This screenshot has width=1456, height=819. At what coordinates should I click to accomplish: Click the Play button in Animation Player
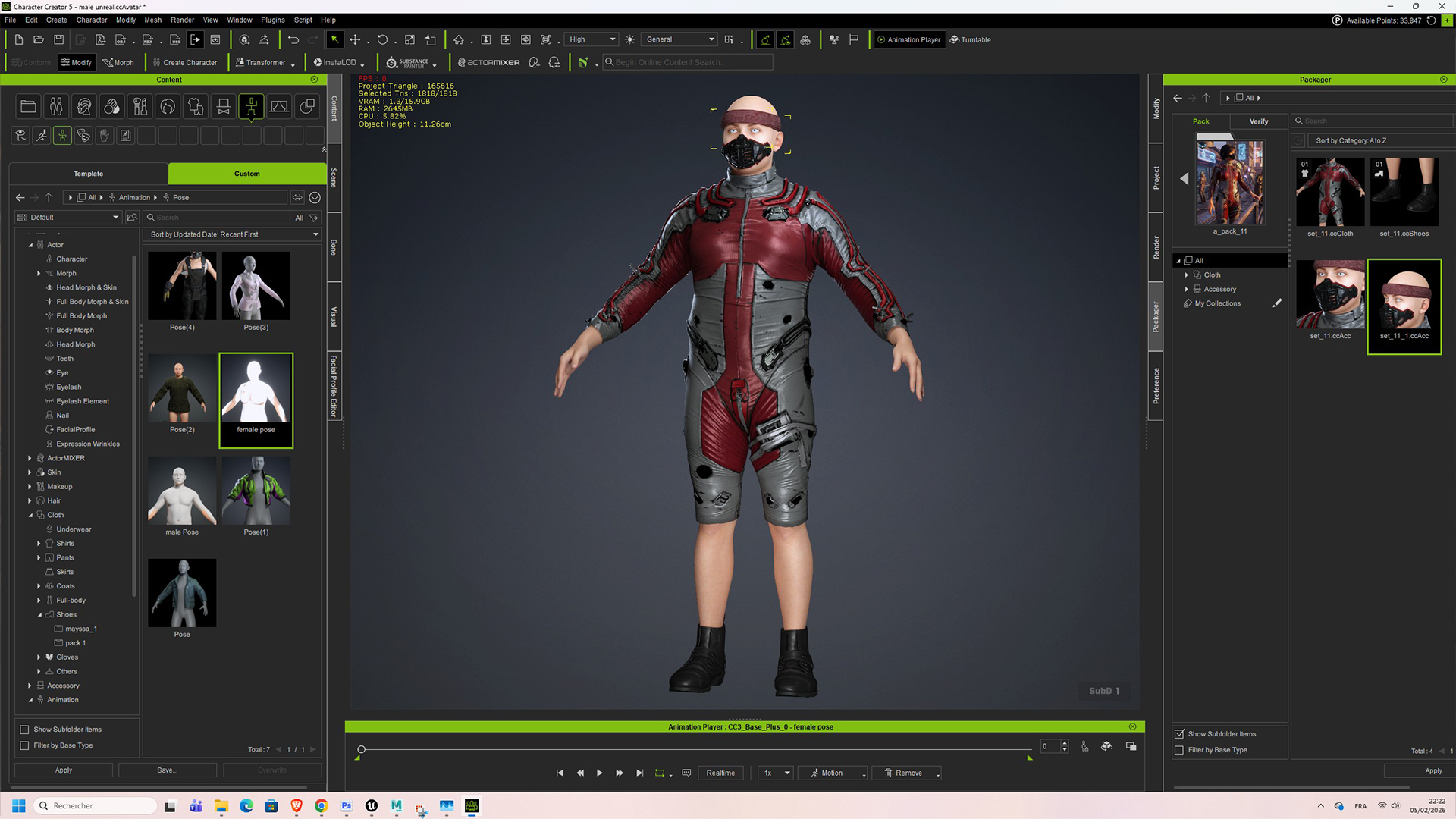600,773
